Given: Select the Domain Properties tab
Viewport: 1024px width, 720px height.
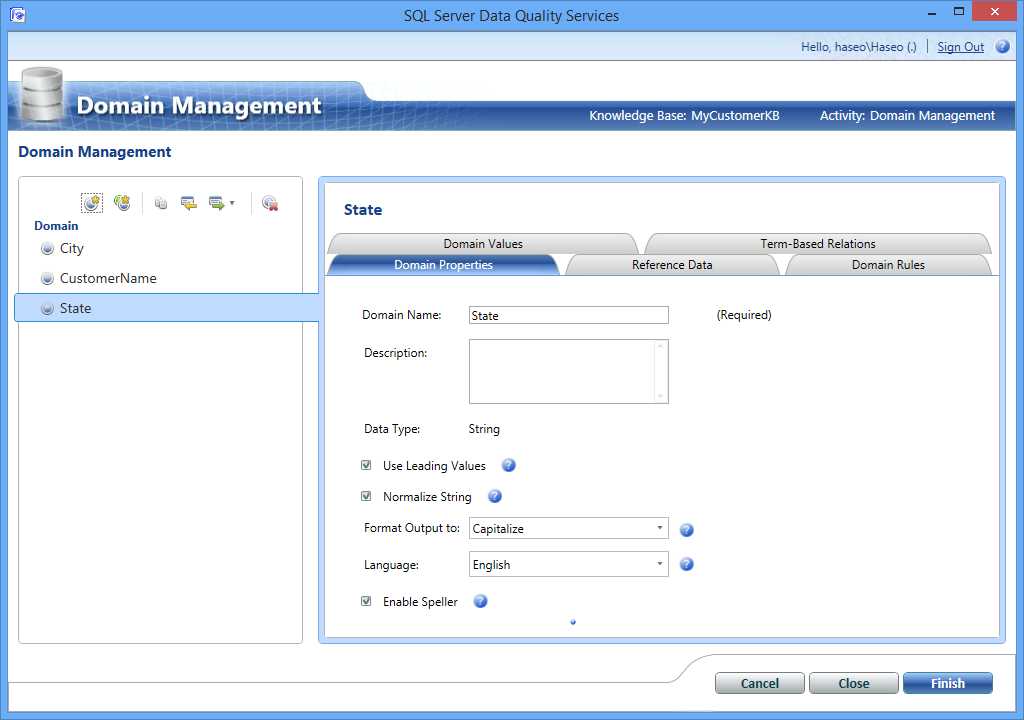Looking at the screenshot, I should 443,265.
